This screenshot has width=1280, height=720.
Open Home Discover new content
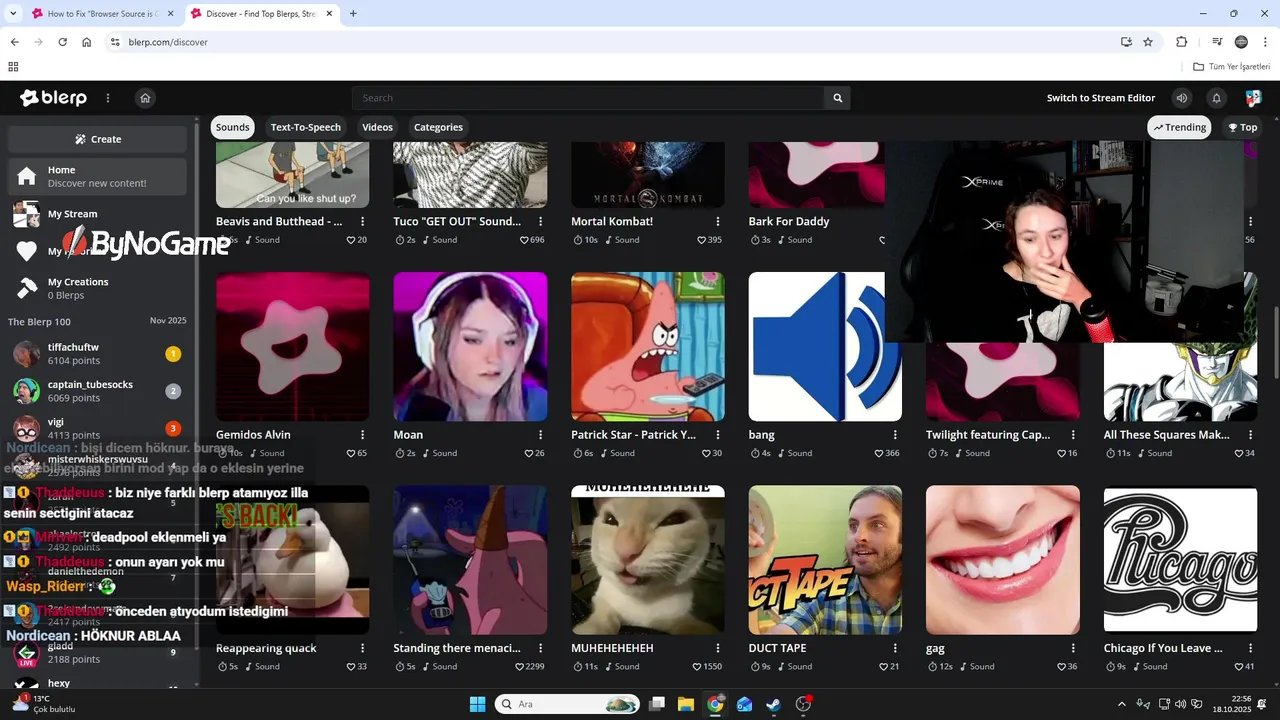(x=97, y=177)
